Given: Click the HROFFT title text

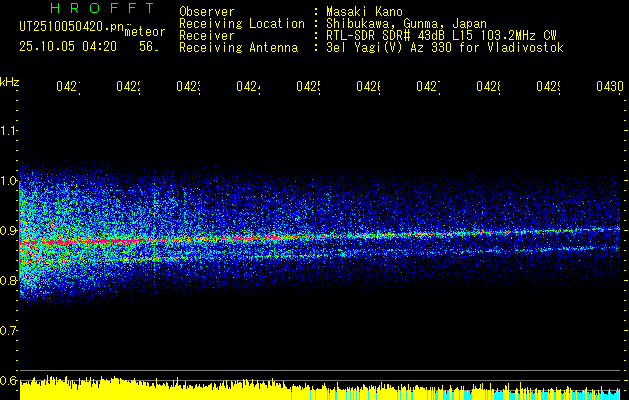Looking at the screenshot, I should [x=102, y=8].
